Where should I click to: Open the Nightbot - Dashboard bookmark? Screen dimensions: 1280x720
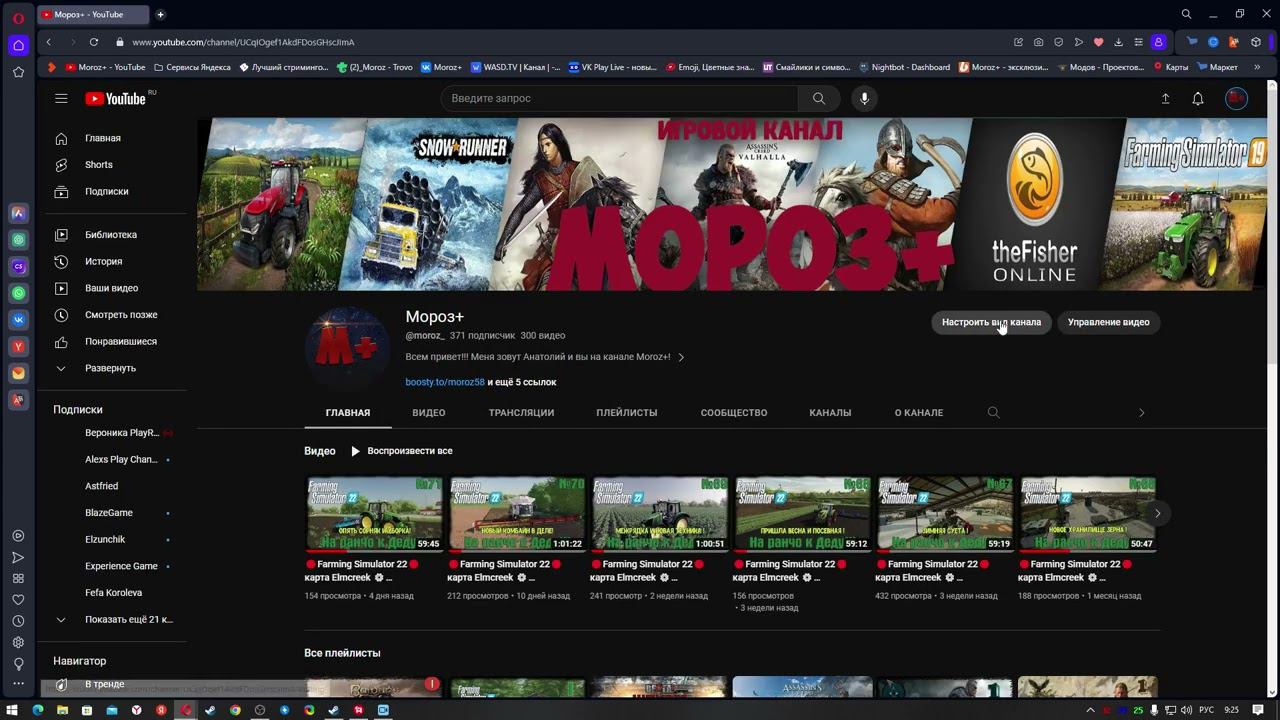(x=904, y=67)
